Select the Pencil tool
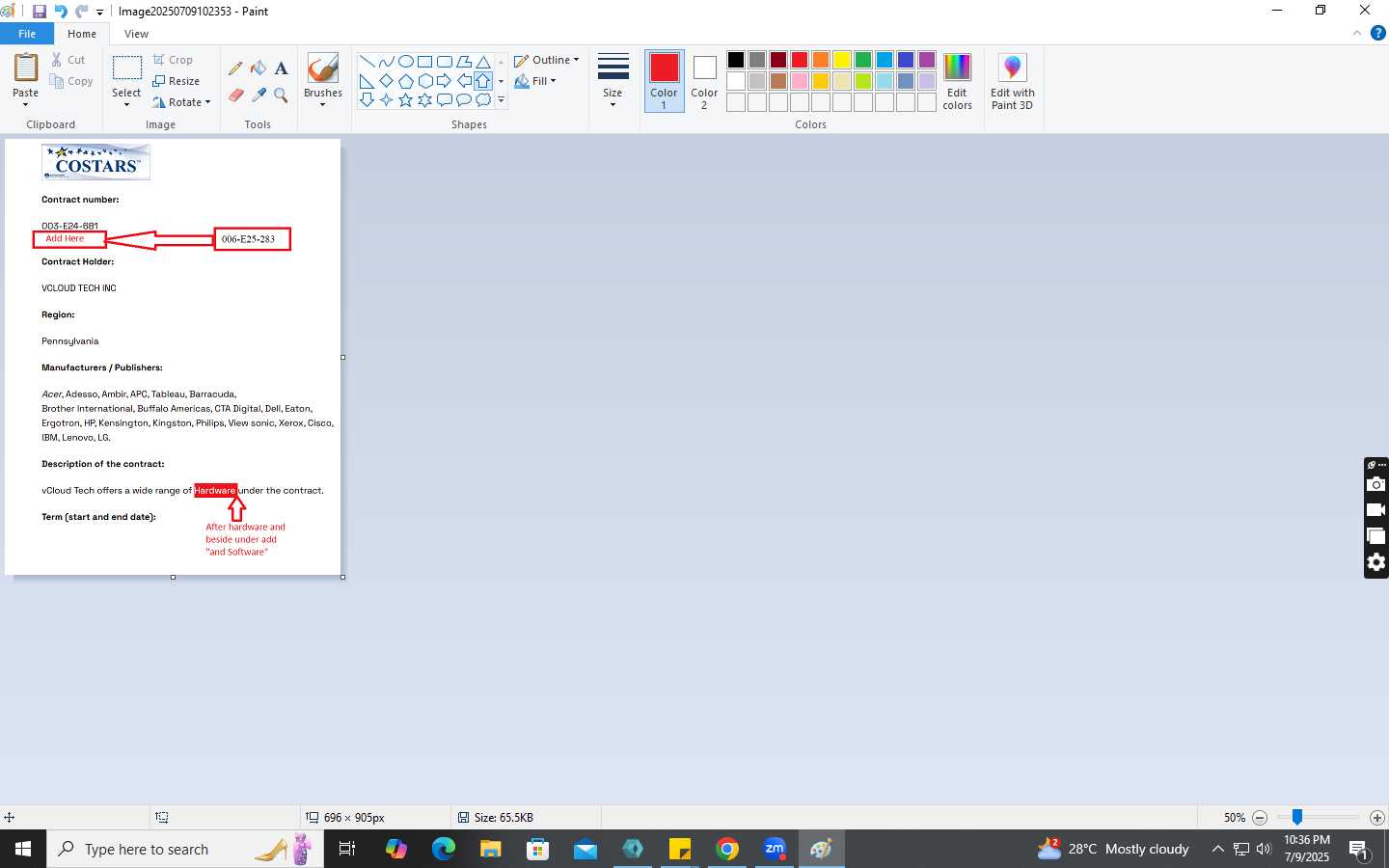The height and width of the screenshot is (868, 1389). point(235,68)
